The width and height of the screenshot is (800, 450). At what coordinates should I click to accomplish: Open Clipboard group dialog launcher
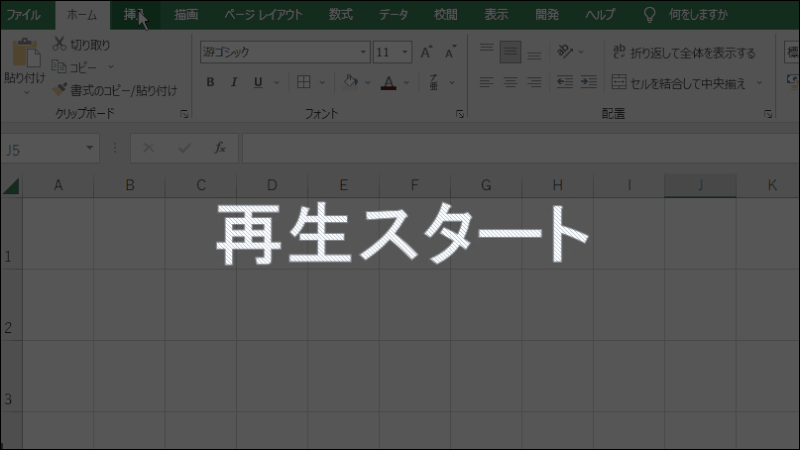(x=184, y=114)
